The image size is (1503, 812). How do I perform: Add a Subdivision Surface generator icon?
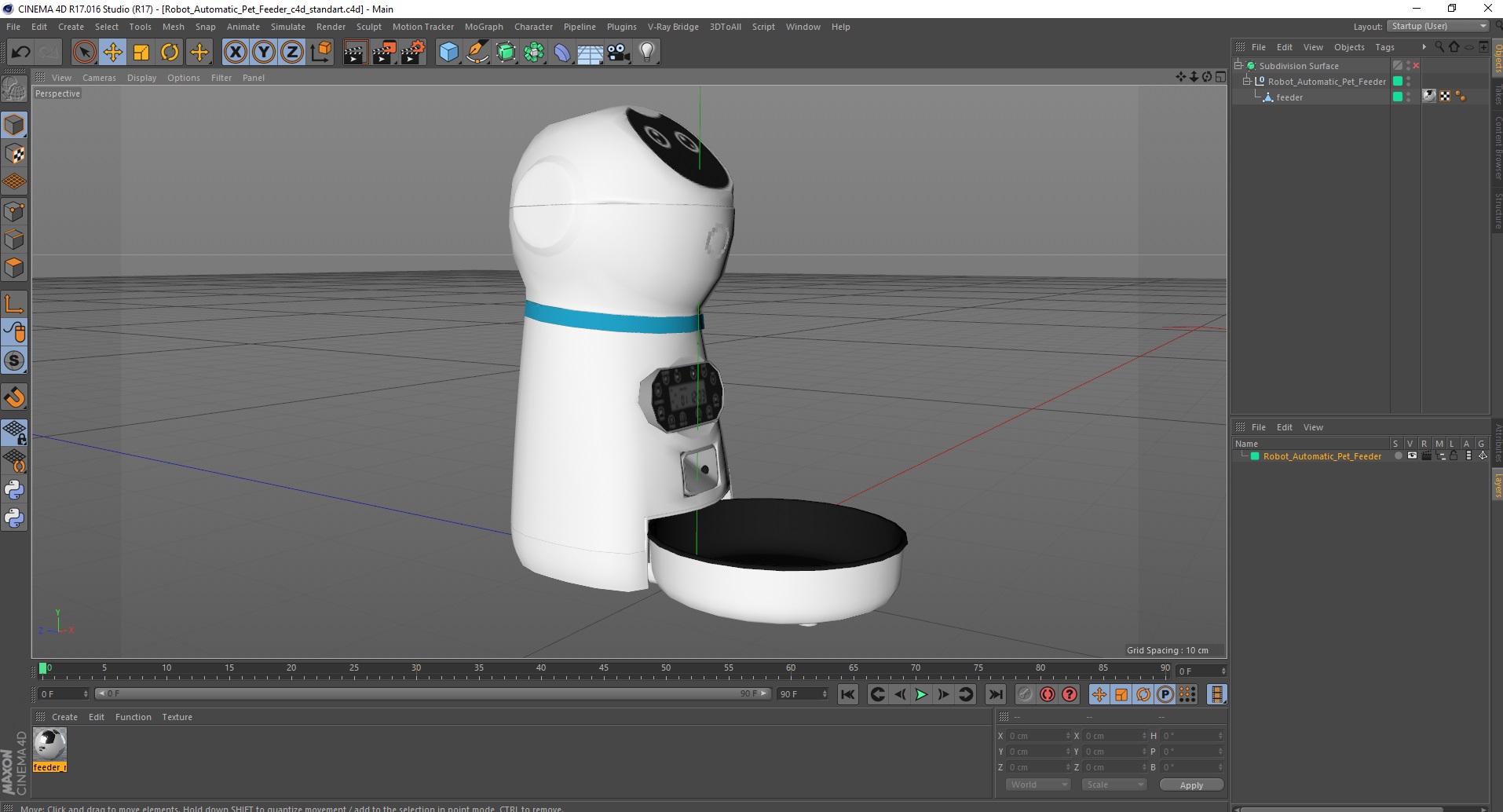tap(506, 53)
